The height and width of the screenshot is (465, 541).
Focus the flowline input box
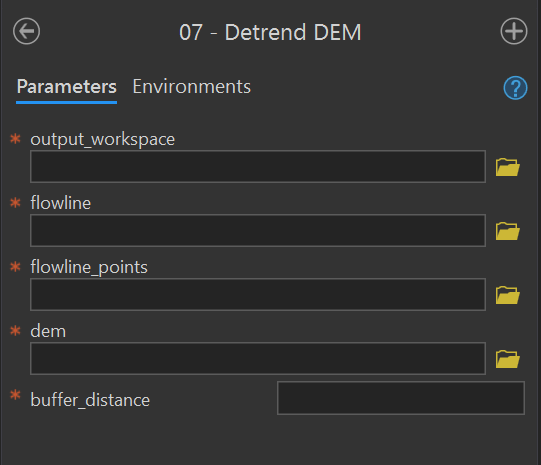258,230
